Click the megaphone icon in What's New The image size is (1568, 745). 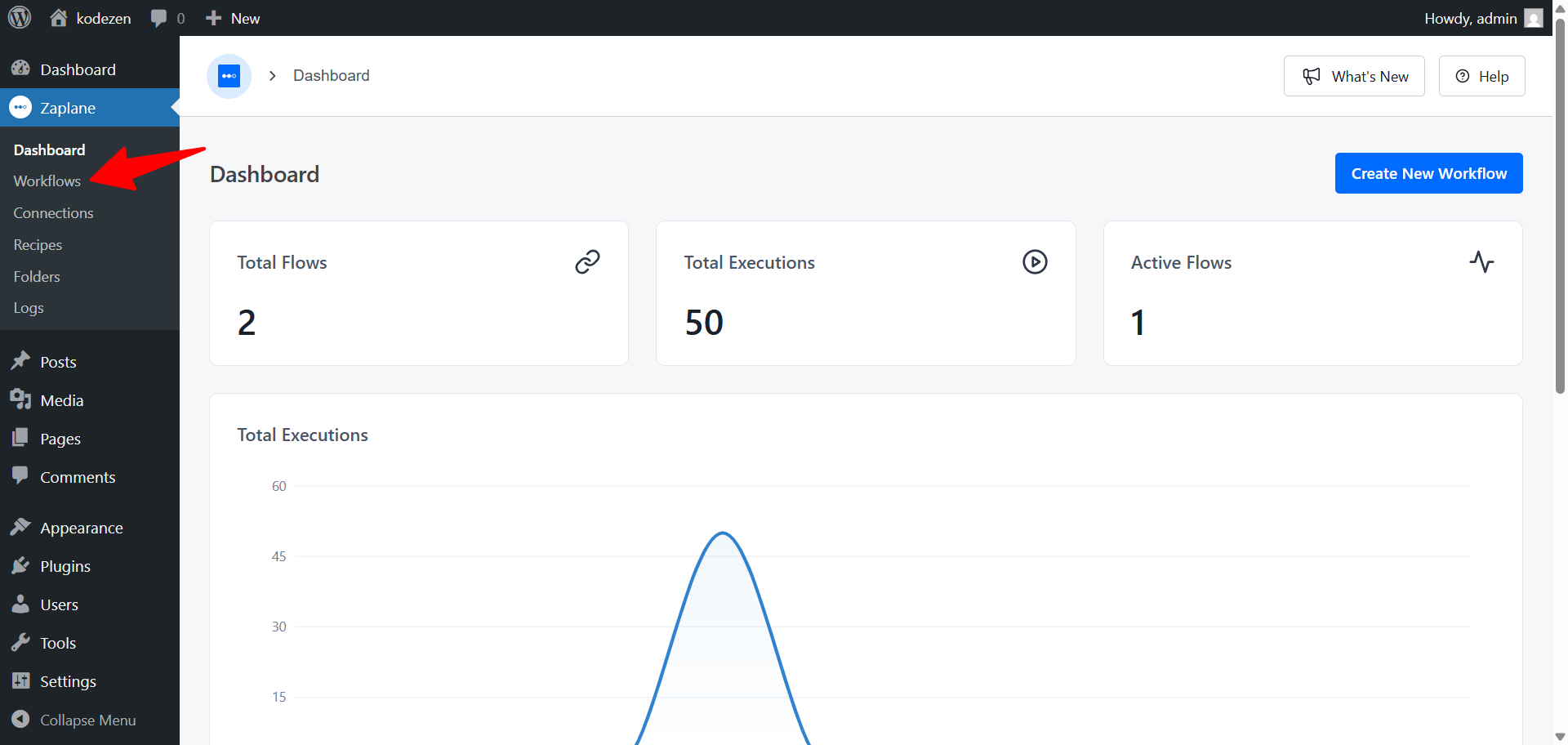pos(1312,76)
